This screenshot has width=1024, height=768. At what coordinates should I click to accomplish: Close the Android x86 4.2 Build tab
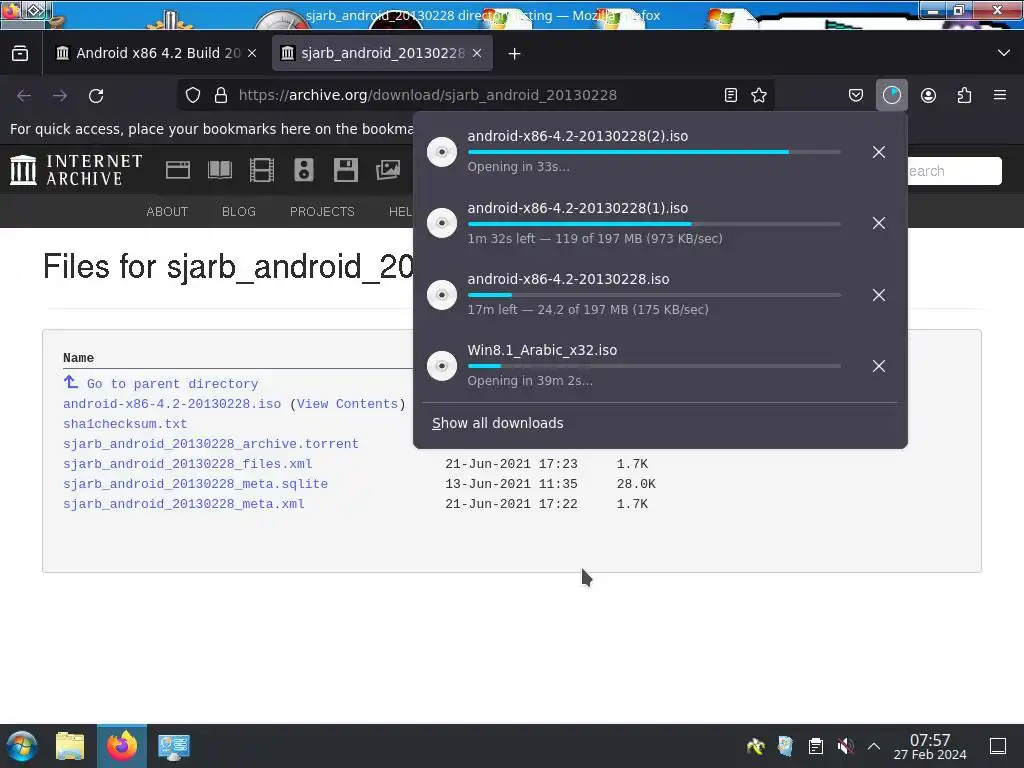point(252,54)
